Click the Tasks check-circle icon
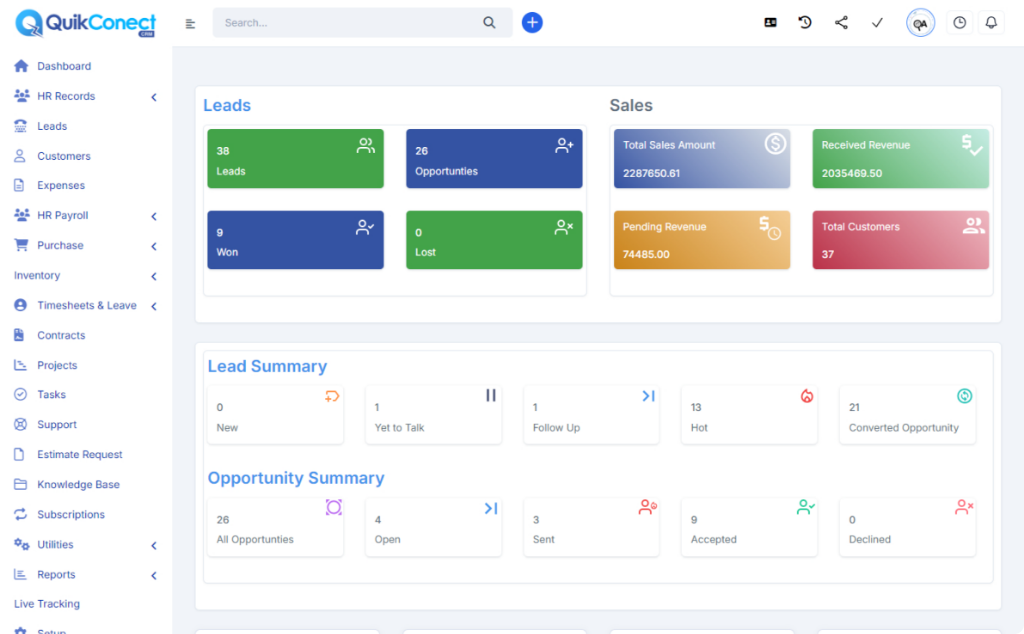The height and width of the screenshot is (634, 1024). [x=20, y=394]
